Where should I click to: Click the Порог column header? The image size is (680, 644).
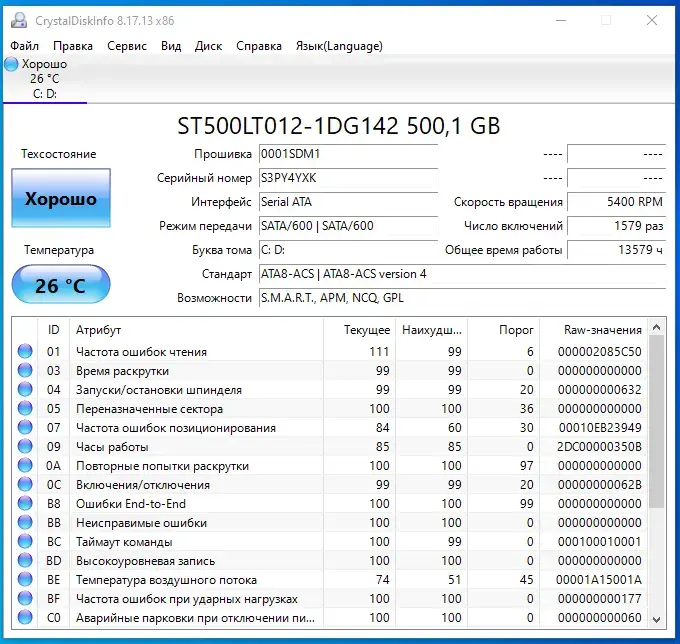[x=503, y=330]
